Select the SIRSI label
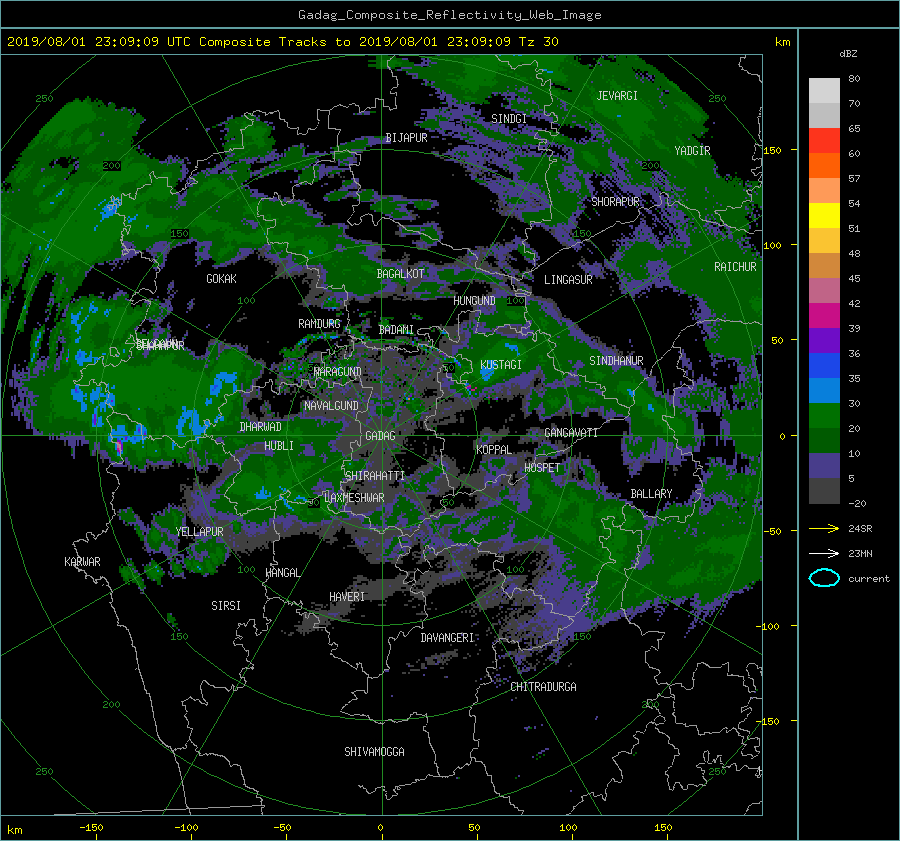 pos(226,606)
